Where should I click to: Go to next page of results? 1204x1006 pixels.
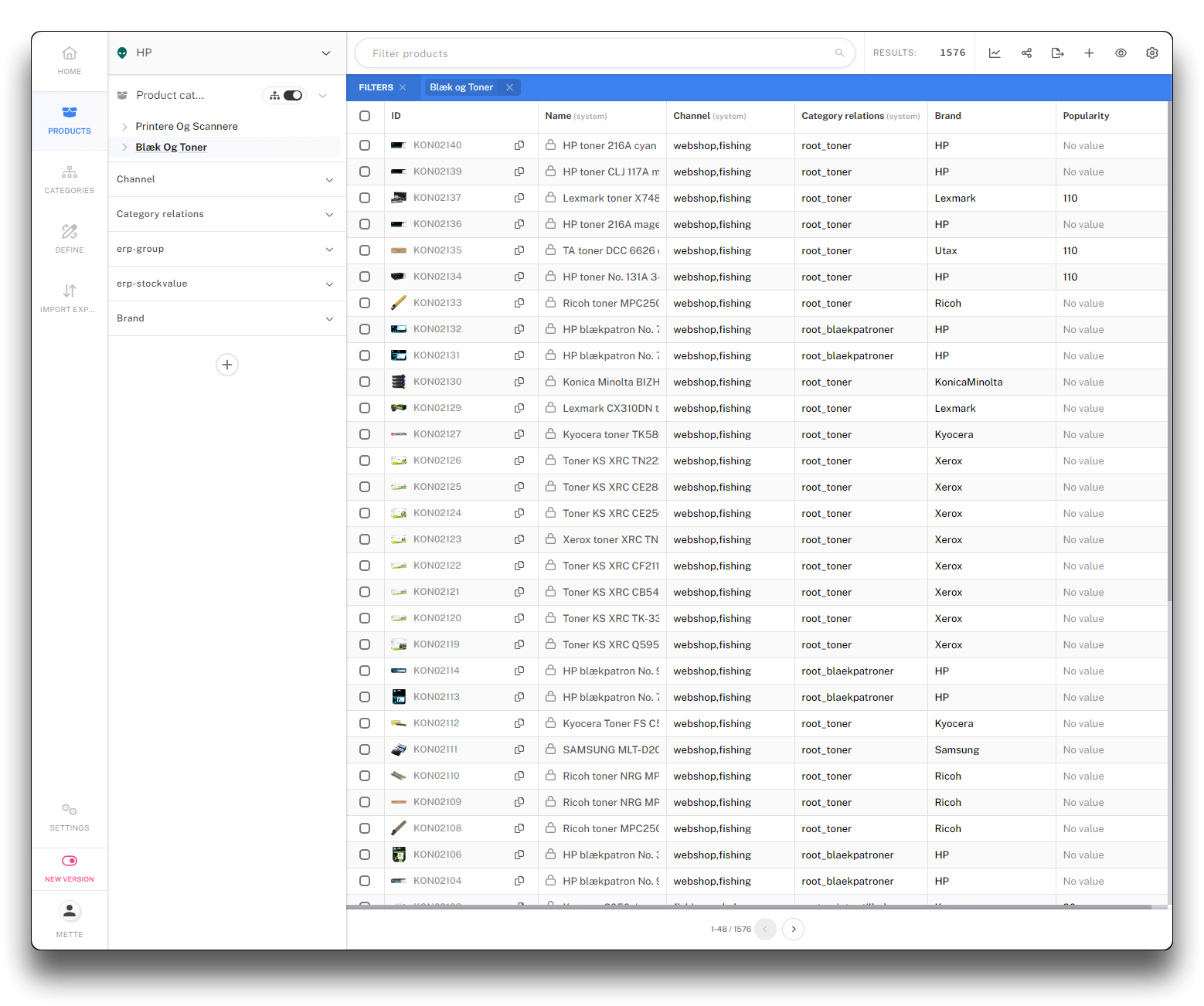pyautogui.click(x=793, y=929)
